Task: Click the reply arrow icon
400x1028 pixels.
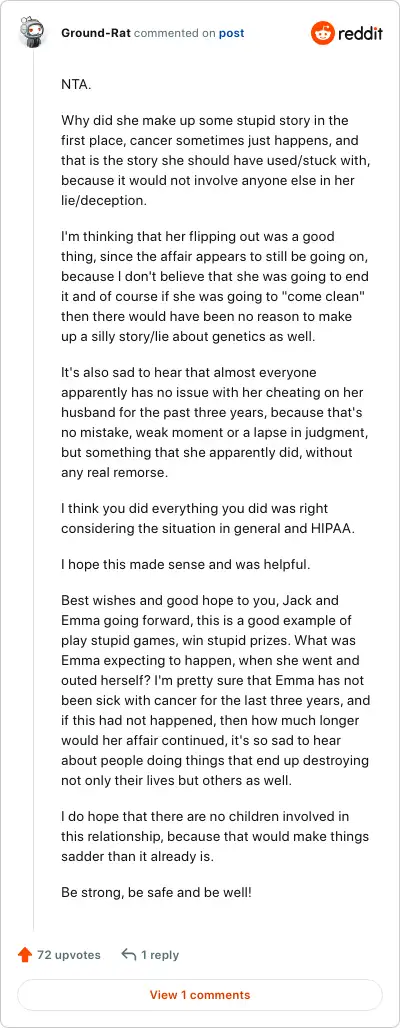Action: pos(129,955)
